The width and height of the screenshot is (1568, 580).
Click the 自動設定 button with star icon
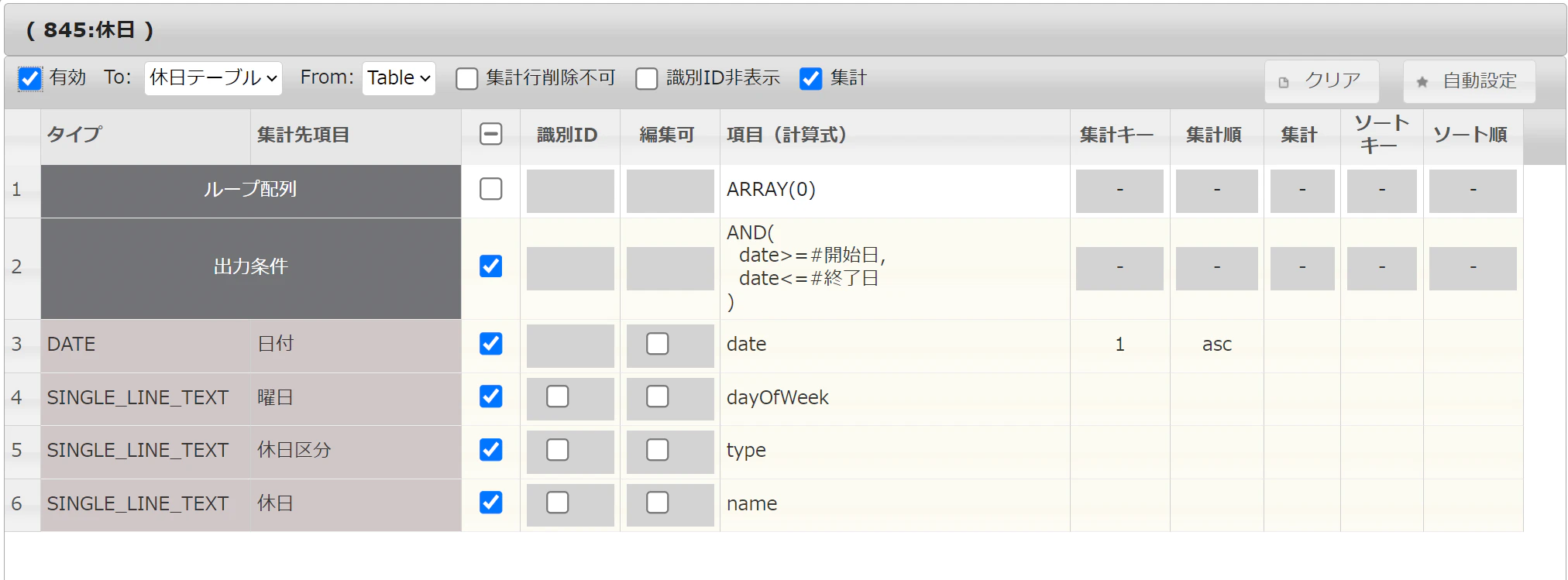click(x=1469, y=81)
